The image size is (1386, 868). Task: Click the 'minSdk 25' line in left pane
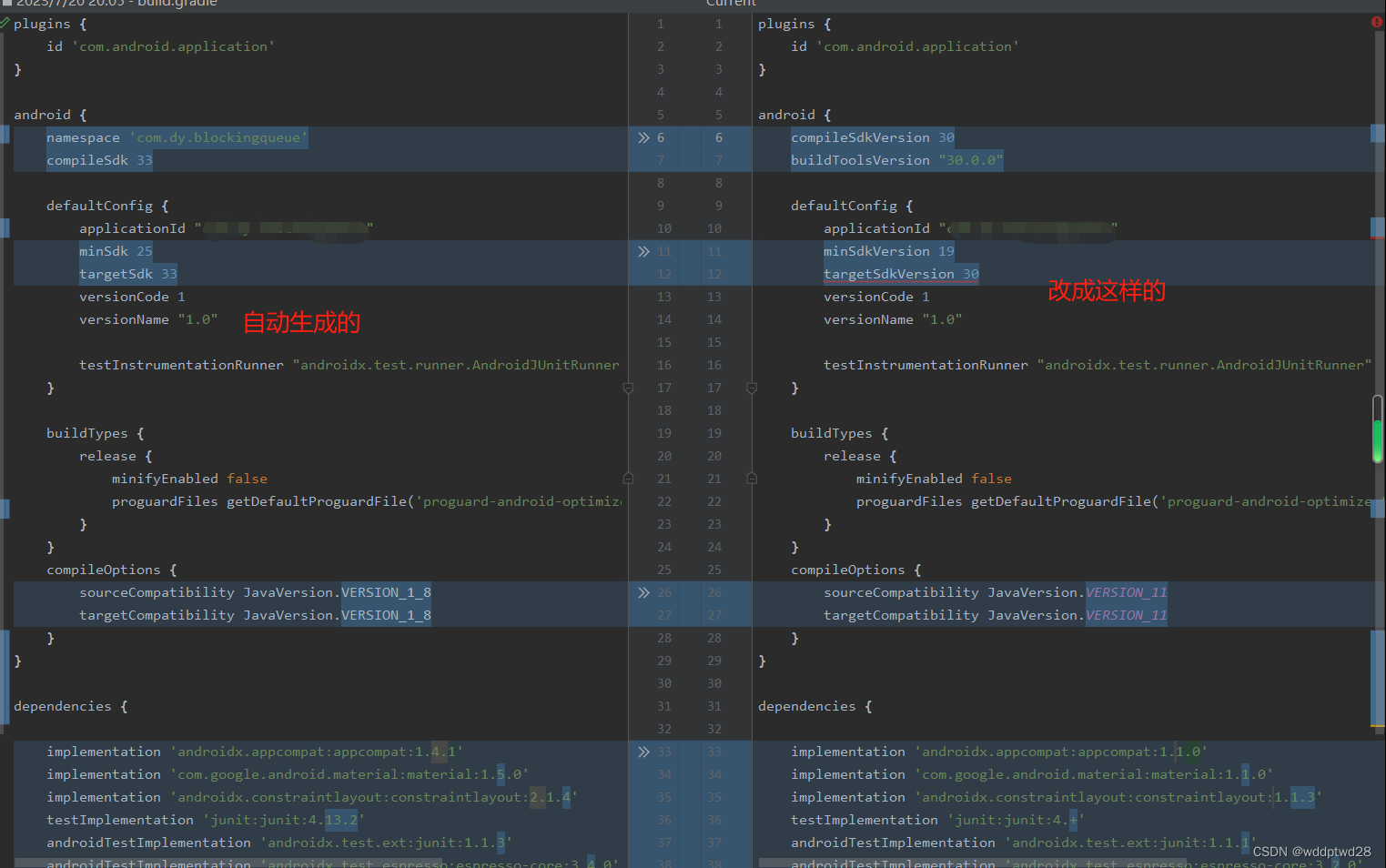(116, 251)
